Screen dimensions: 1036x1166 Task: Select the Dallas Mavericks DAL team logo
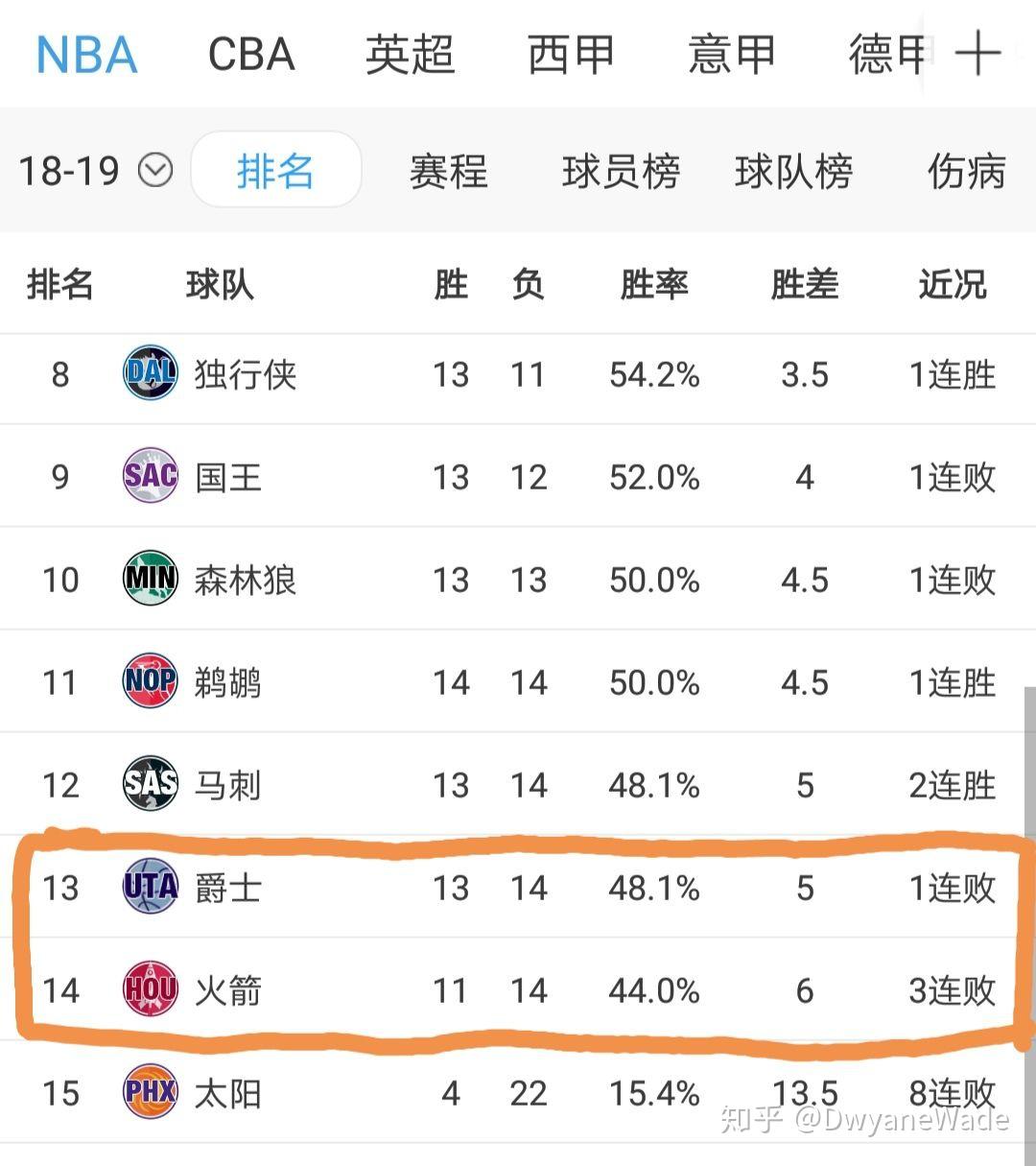(x=149, y=372)
